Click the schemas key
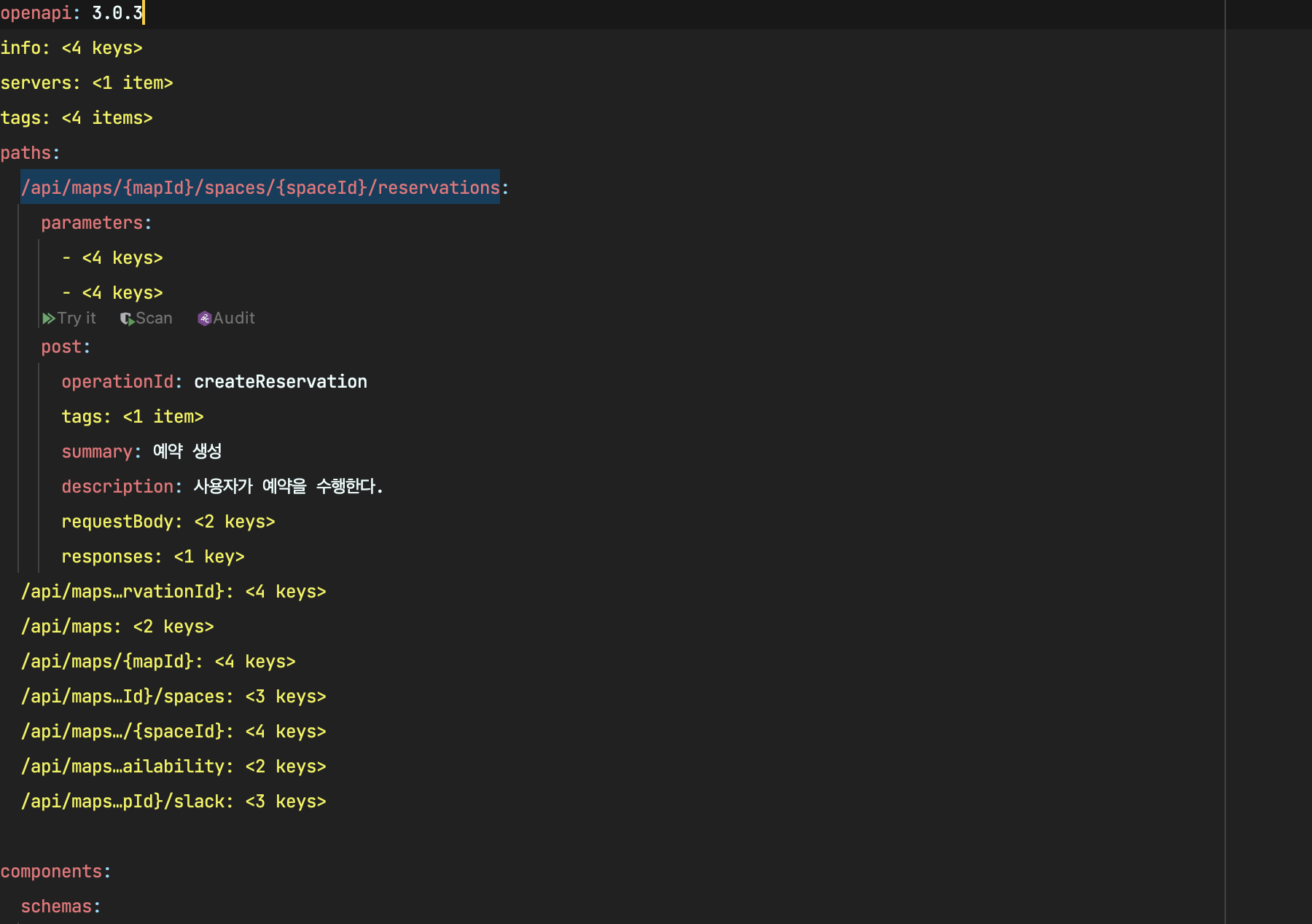The image size is (1312, 924). (x=56, y=907)
